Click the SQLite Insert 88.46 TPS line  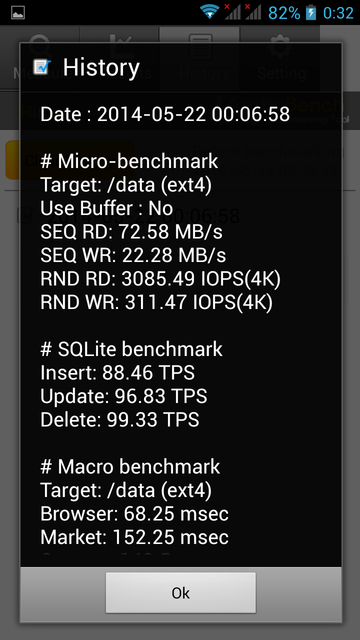click(x=118, y=373)
